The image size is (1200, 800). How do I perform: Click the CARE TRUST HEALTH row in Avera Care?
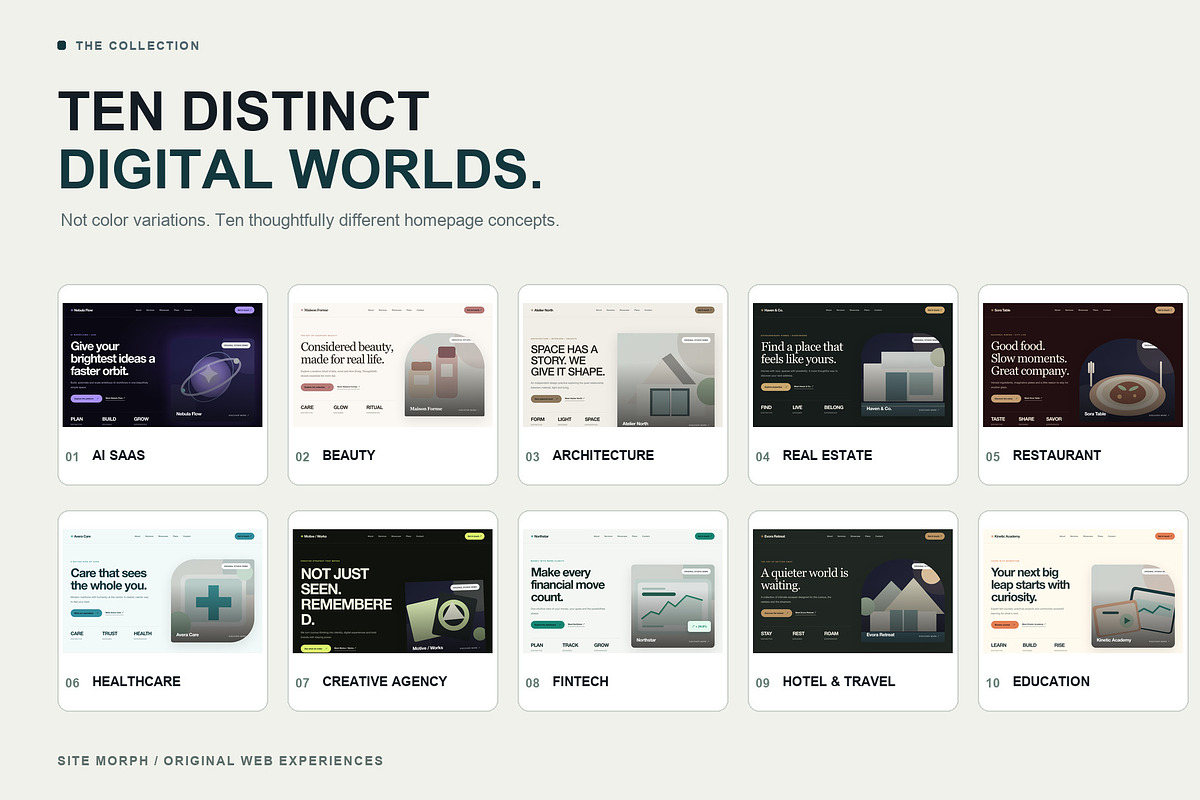[111, 633]
